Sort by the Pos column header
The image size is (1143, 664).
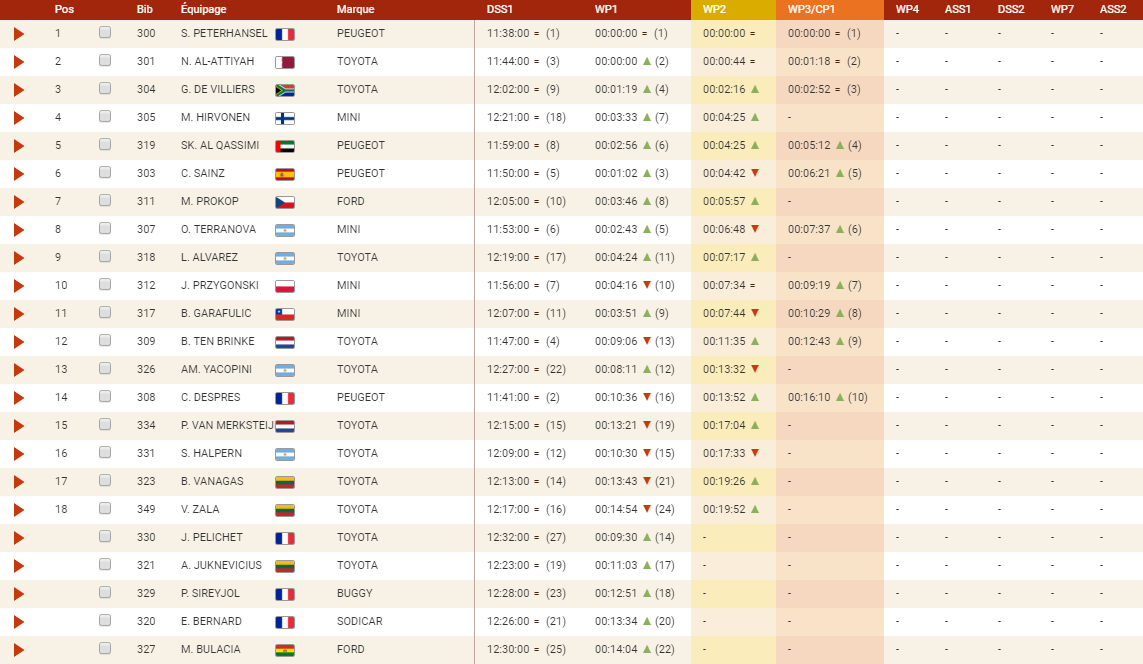[64, 9]
